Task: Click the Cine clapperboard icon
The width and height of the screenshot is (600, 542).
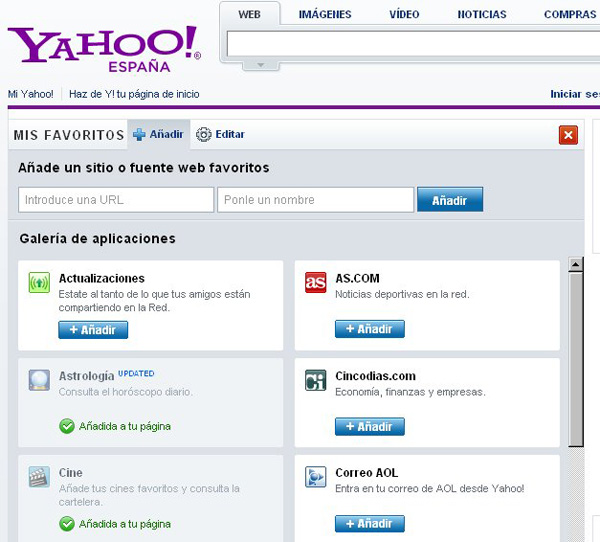Action: pos(39,477)
